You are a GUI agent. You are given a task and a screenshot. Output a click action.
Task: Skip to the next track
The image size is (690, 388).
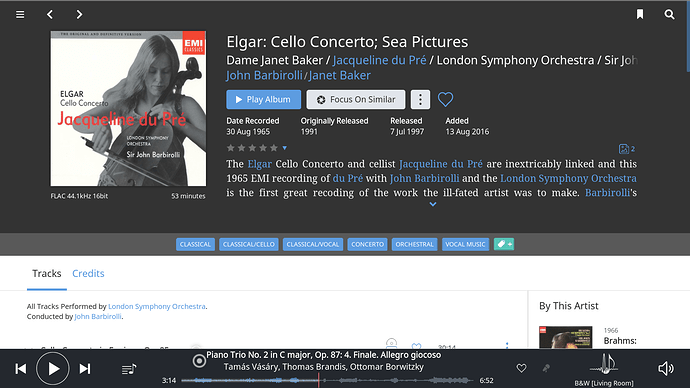(x=85, y=369)
